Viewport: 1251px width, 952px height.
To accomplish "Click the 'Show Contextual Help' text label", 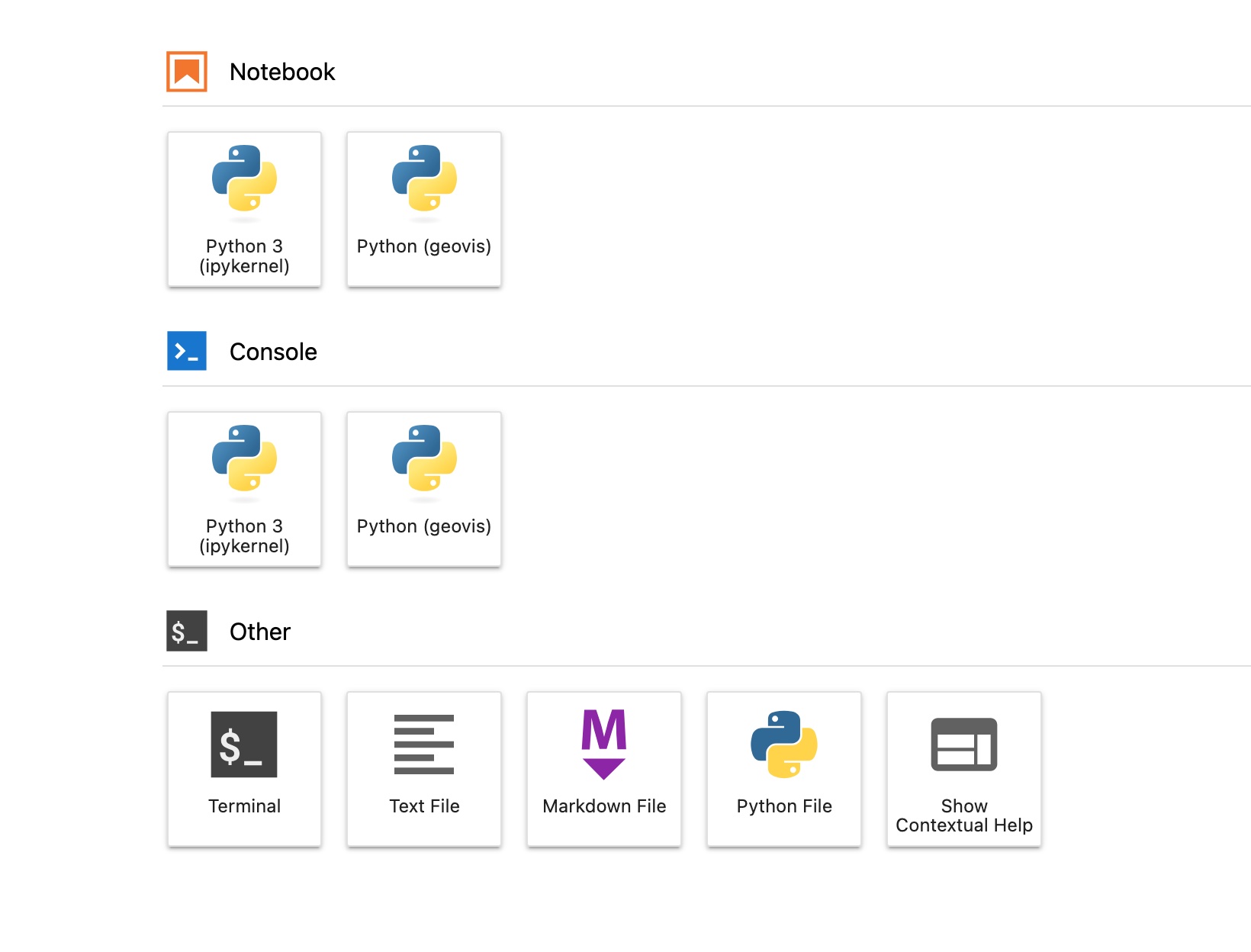I will (964, 816).
